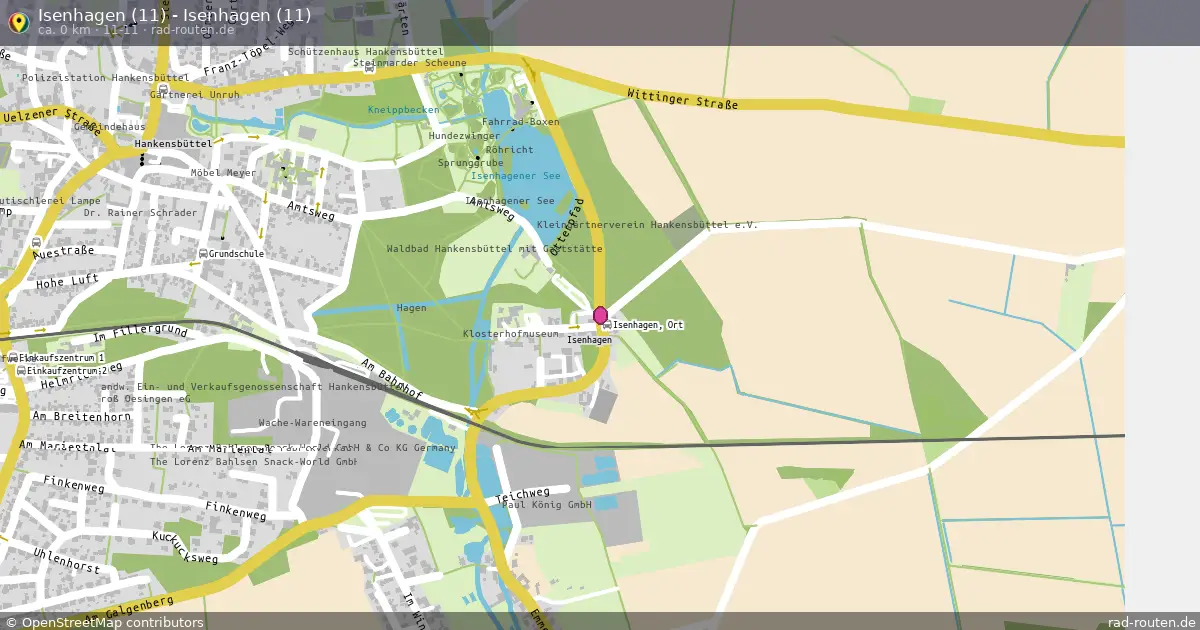
Task: Click bus stop icon beside Einkaufzentrum 2
Action: click(20, 371)
